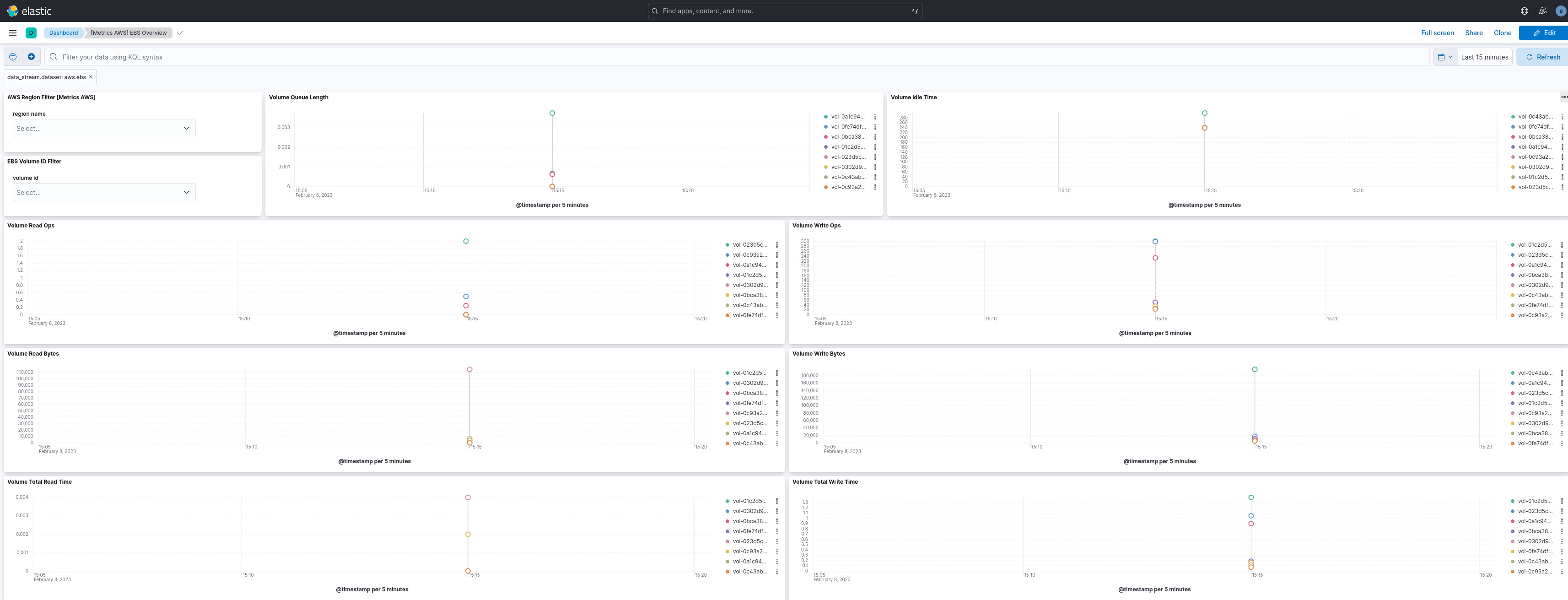Click the Edit dashboard button
The height and width of the screenshot is (600, 1568).
coord(1544,33)
